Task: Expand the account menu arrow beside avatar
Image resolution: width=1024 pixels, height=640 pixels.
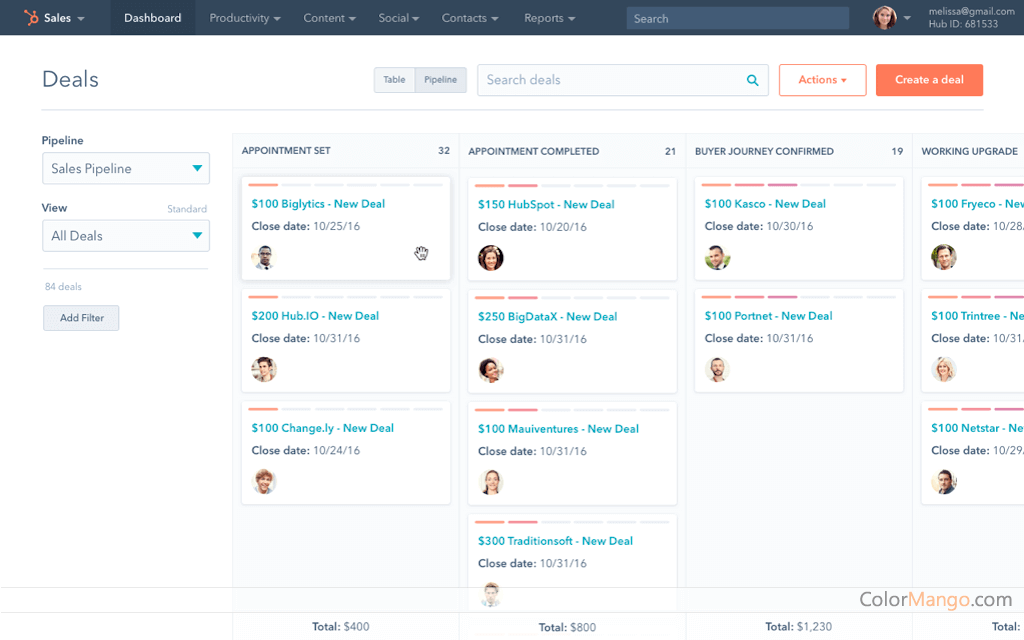Action: tap(907, 18)
